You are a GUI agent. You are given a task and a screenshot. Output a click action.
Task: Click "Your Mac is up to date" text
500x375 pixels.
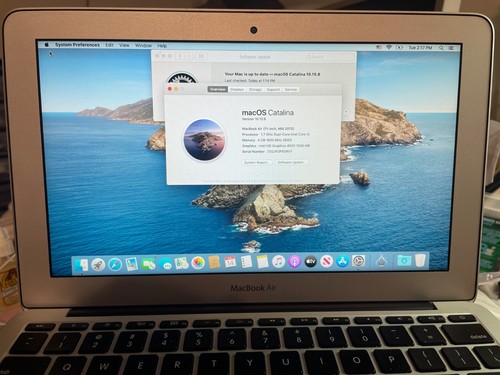click(x=272, y=74)
